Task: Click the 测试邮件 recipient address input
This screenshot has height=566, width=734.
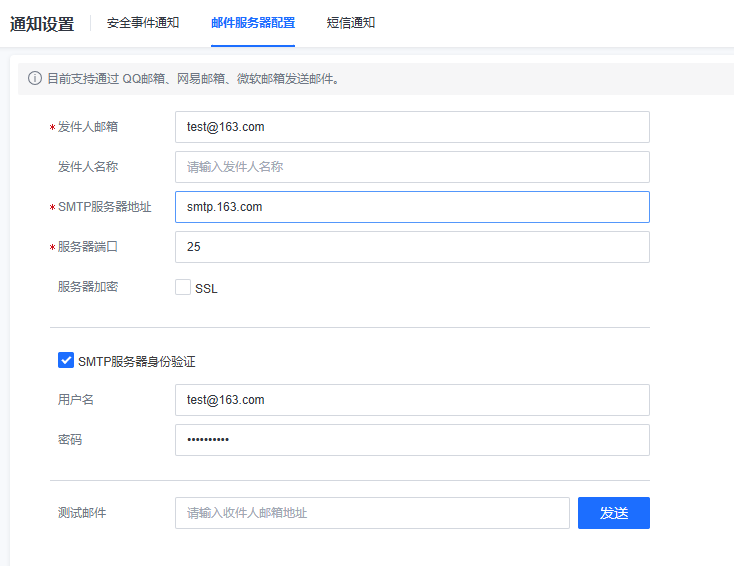Action: [371, 513]
